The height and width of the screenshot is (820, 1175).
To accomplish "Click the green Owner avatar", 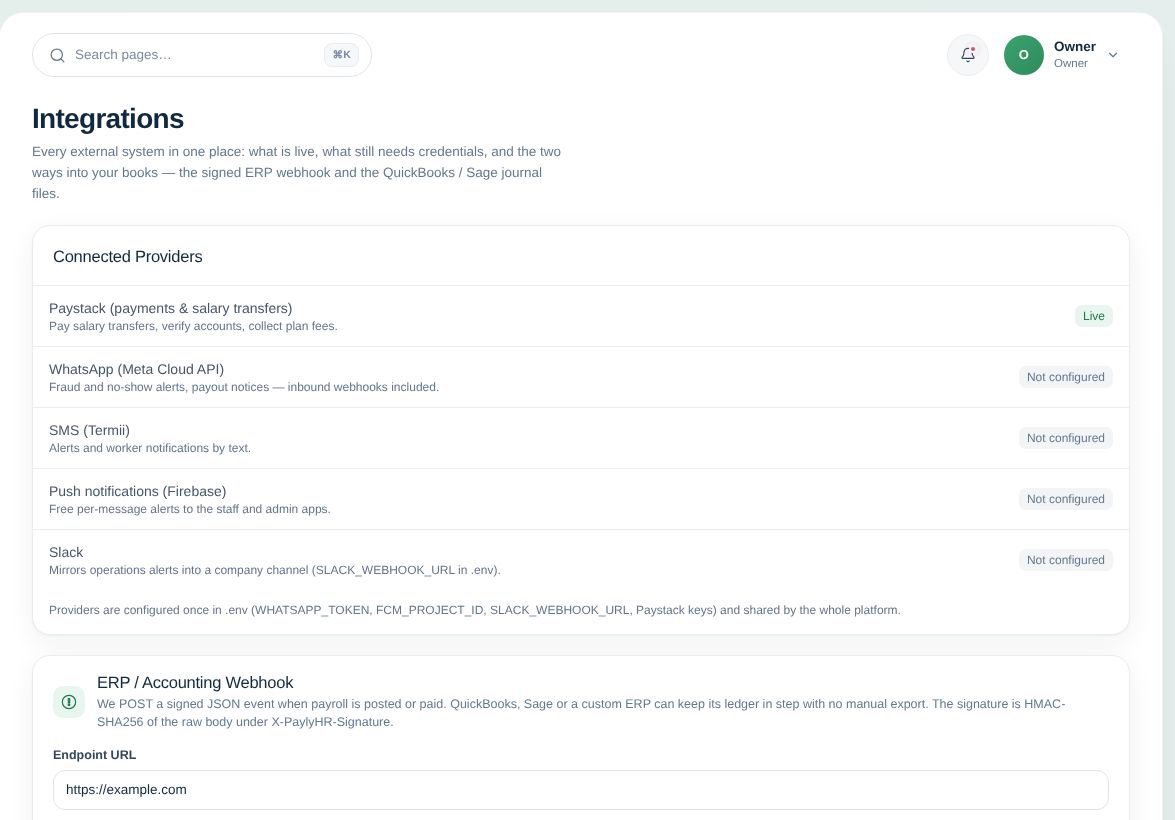I will coord(1024,55).
